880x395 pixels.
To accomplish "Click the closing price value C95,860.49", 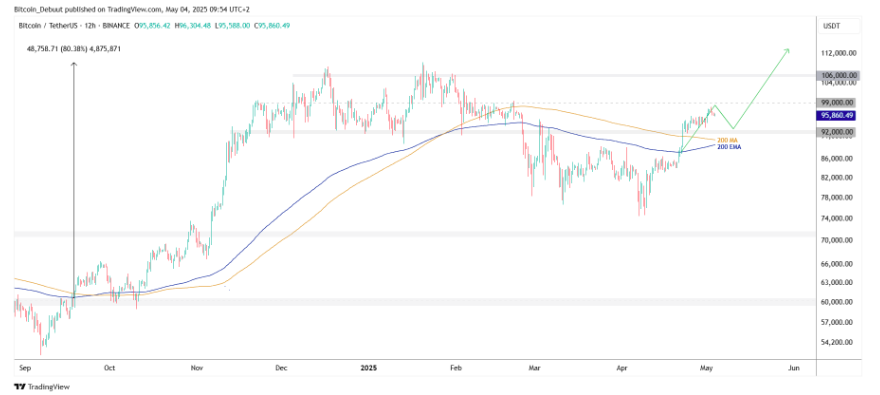I will point(272,26).
